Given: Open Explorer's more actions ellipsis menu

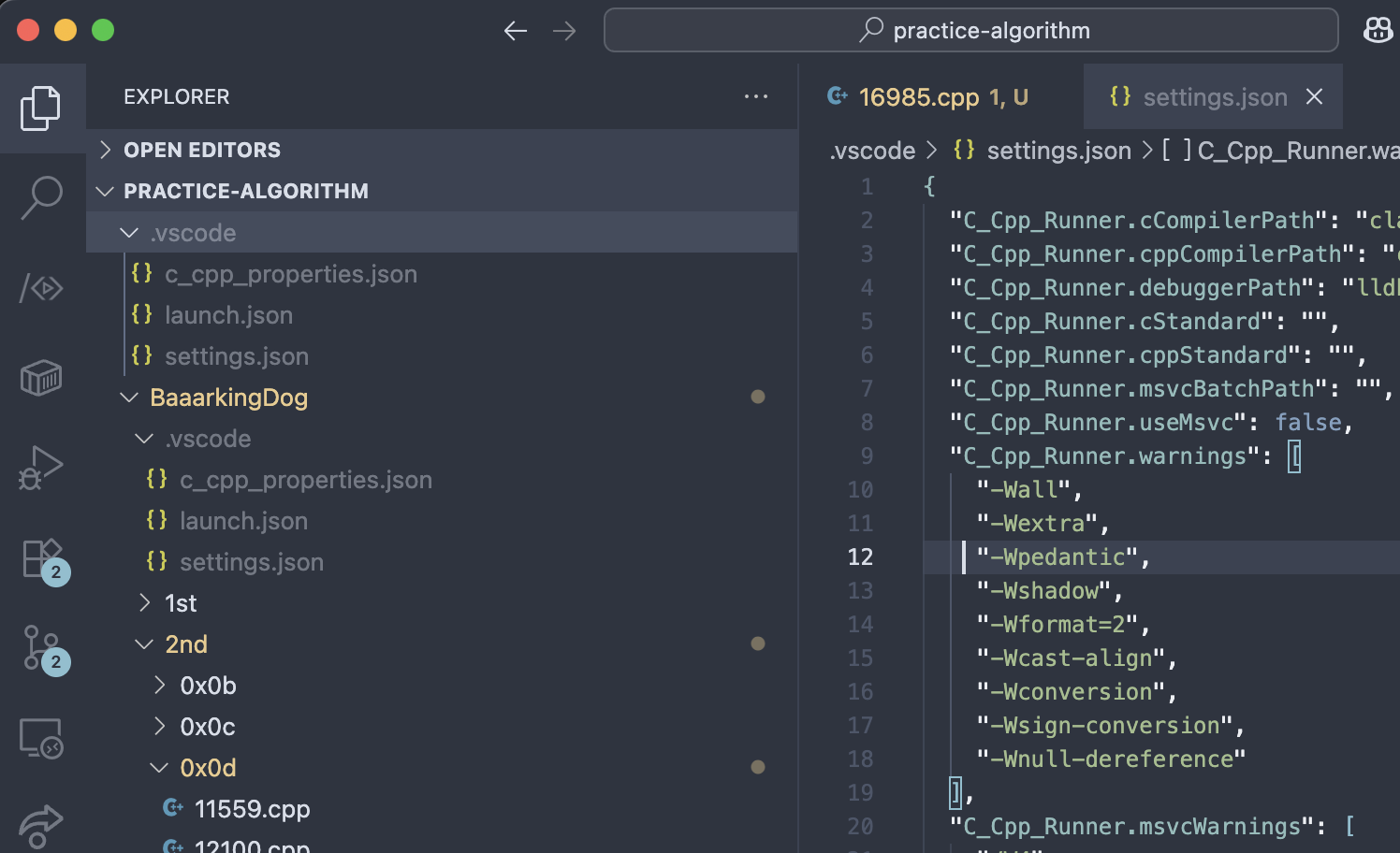Looking at the screenshot, I should coord(756,96).
